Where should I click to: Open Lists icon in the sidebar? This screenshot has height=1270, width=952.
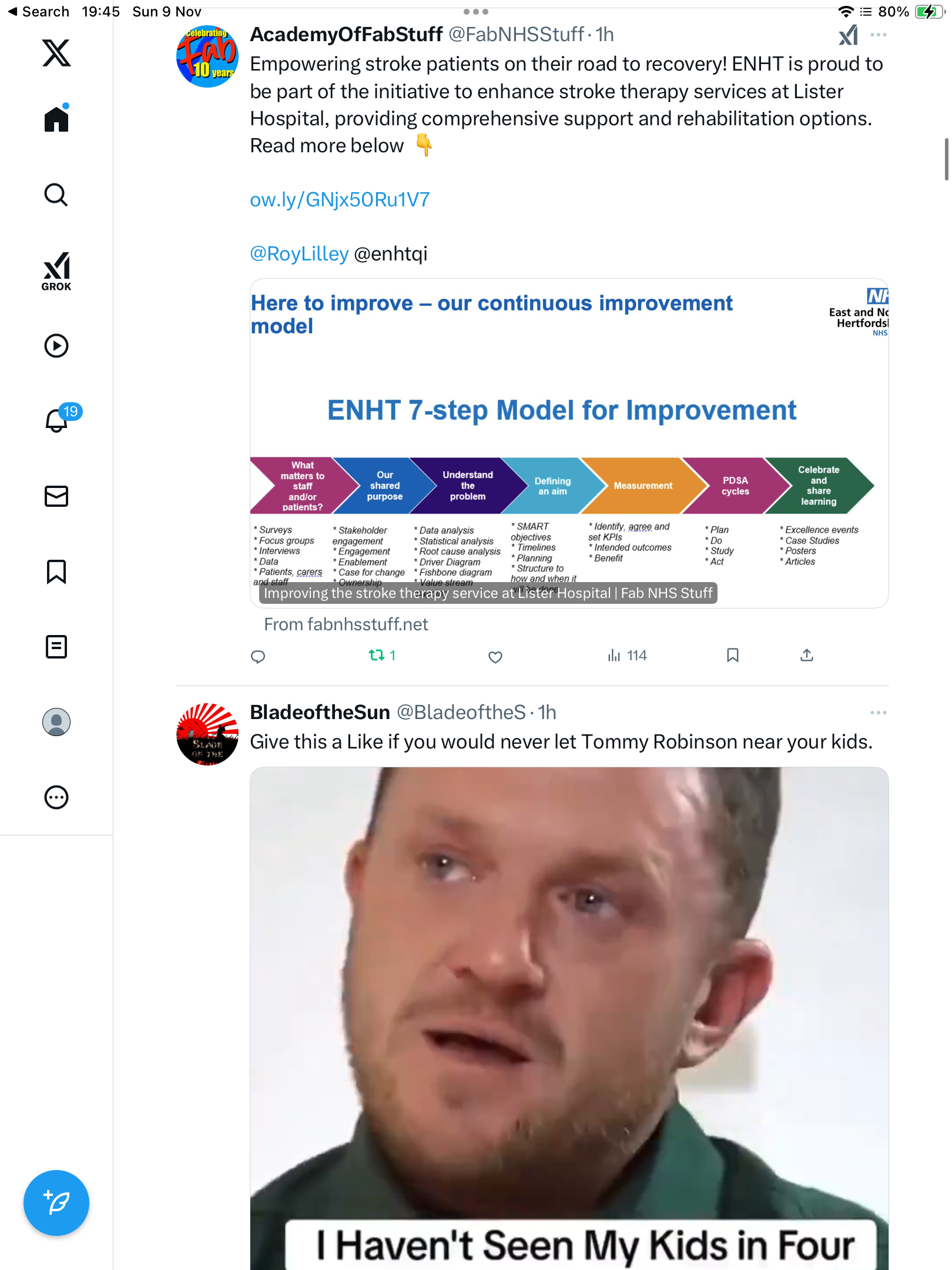coord(56,647)
